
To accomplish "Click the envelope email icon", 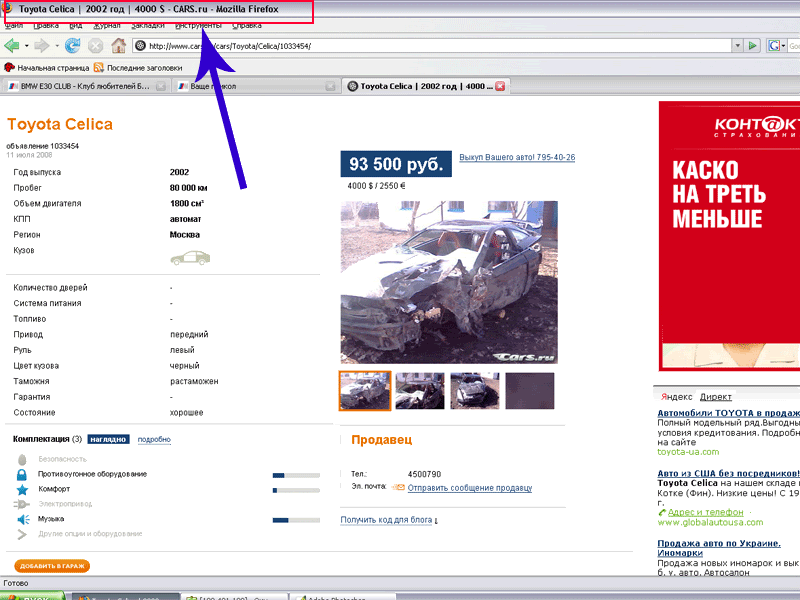I will (398, 487).
